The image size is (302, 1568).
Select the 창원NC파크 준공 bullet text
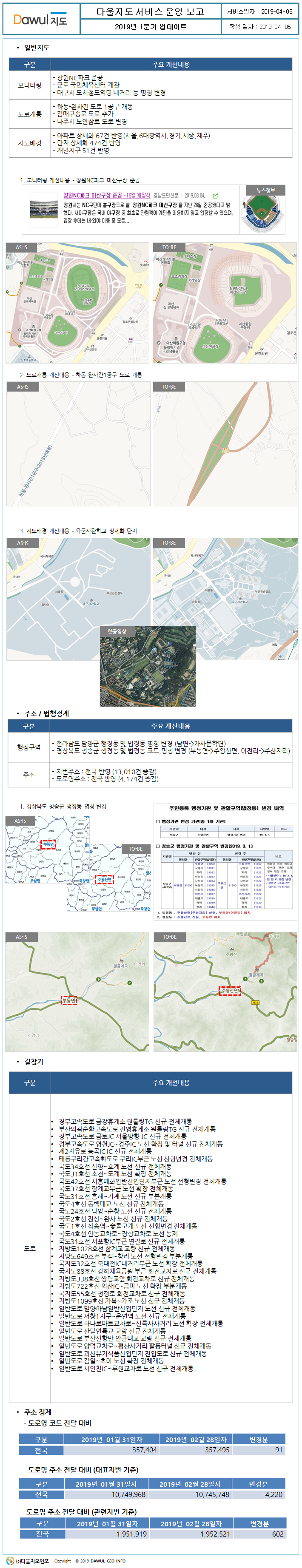tap(77, 78)
